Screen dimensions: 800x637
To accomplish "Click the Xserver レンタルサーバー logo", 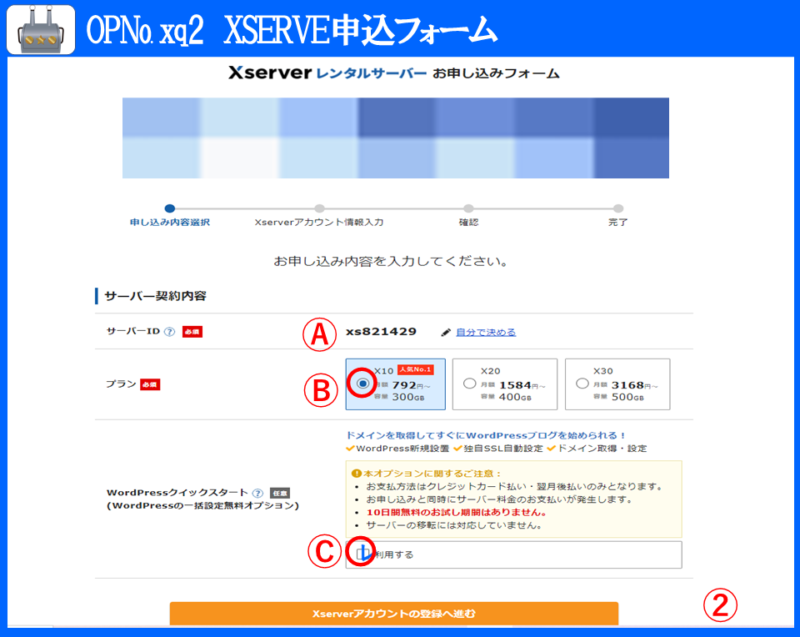I will [327, 73].
